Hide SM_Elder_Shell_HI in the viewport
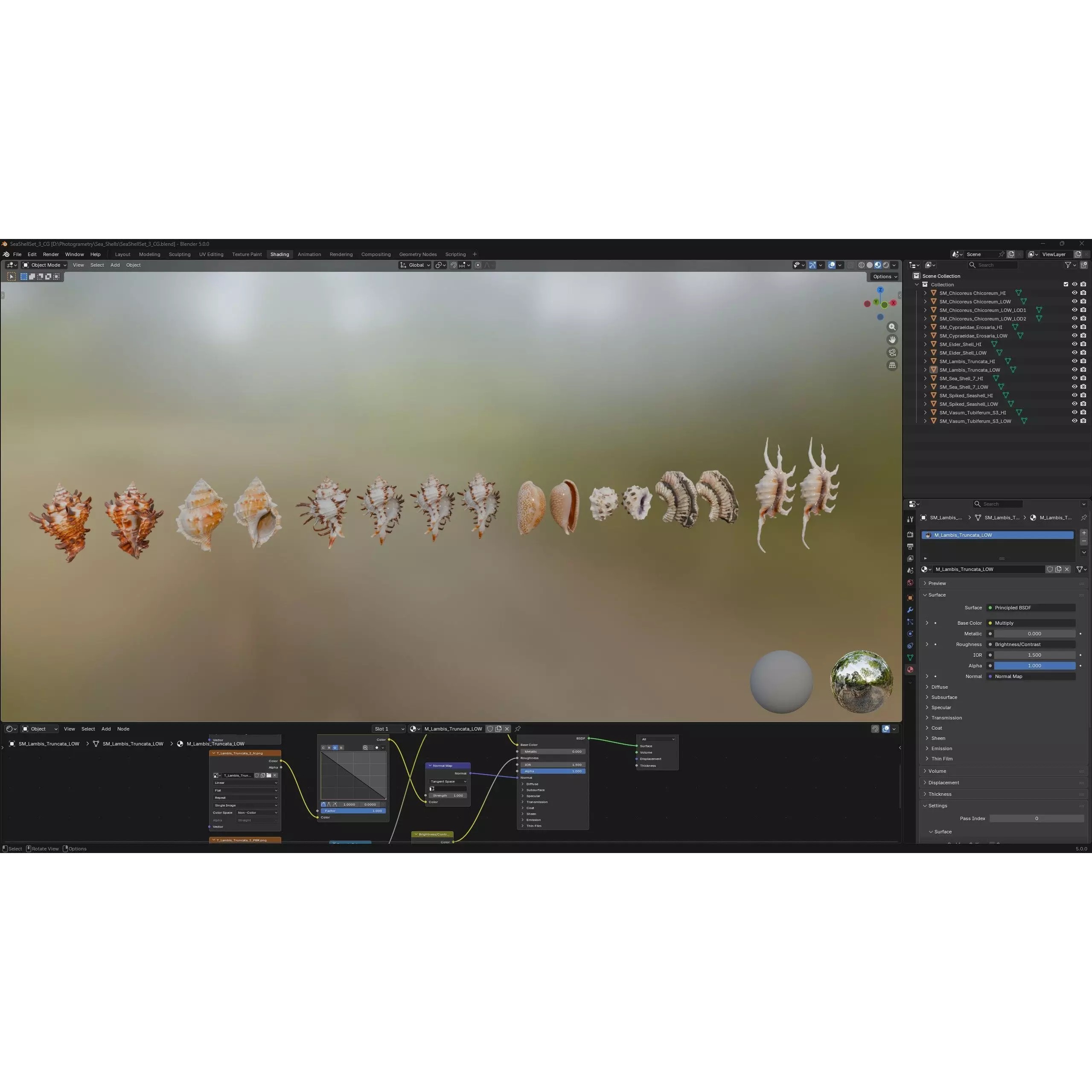1092x1092 pixels. [1075, 344]
